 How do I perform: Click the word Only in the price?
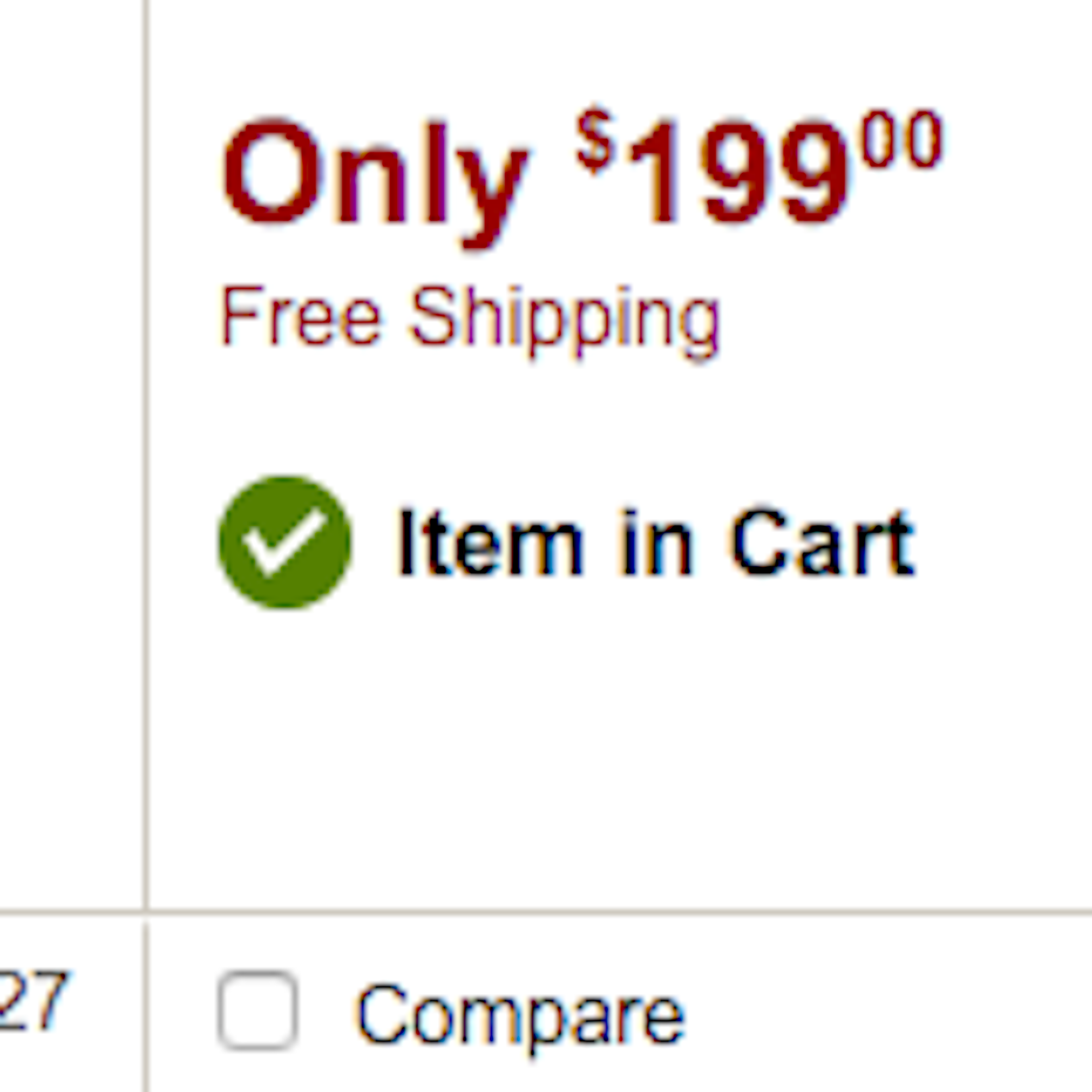coord(375,175)
